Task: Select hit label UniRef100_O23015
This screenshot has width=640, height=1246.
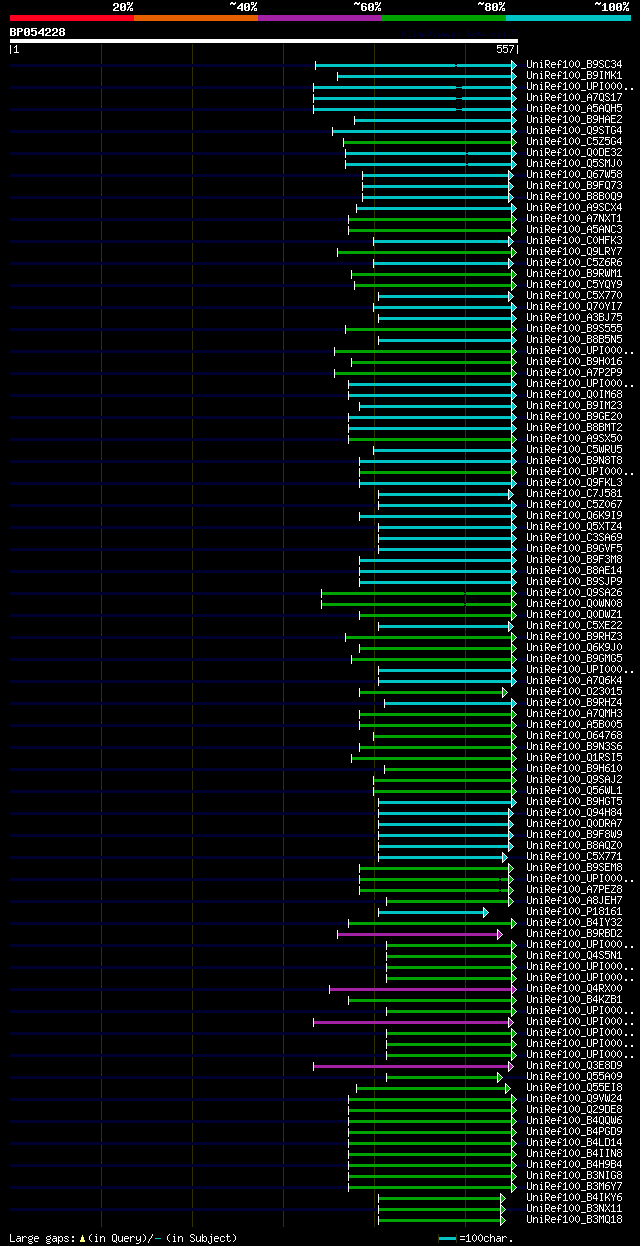Action: 574,692
